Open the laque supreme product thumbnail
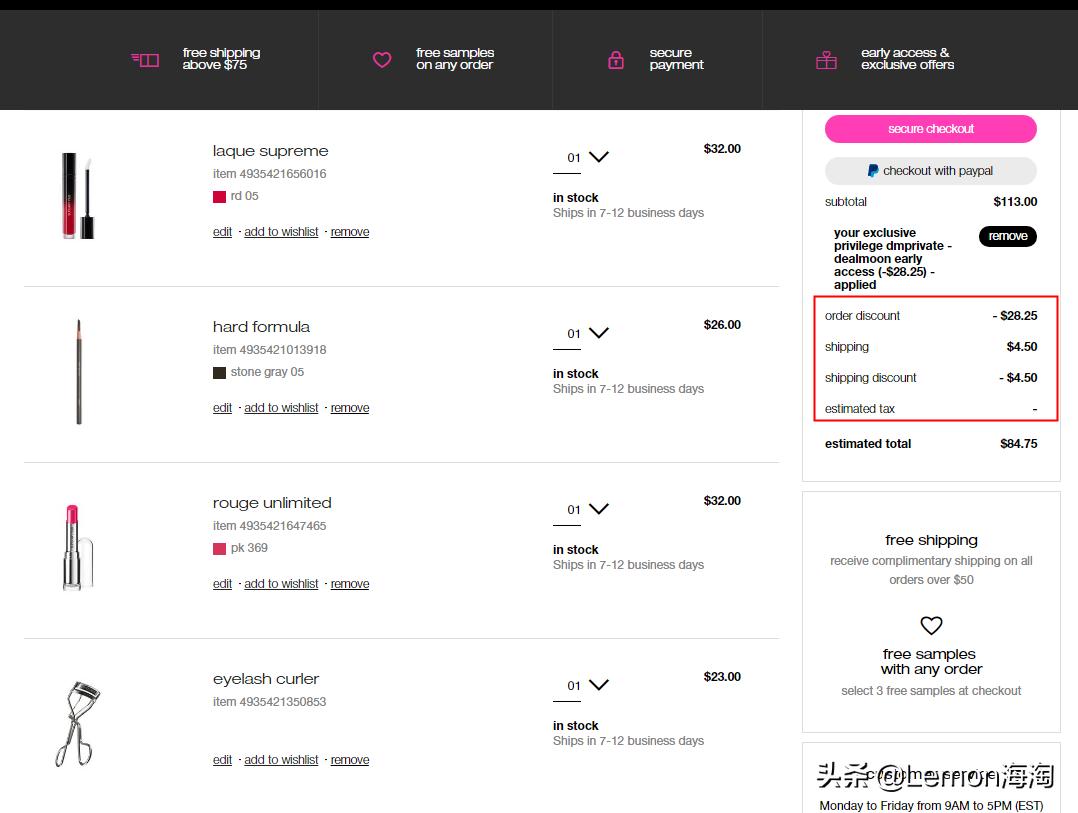Viewport: 1078px width, 813px height. pyautogui.click(x=78, y=195)
